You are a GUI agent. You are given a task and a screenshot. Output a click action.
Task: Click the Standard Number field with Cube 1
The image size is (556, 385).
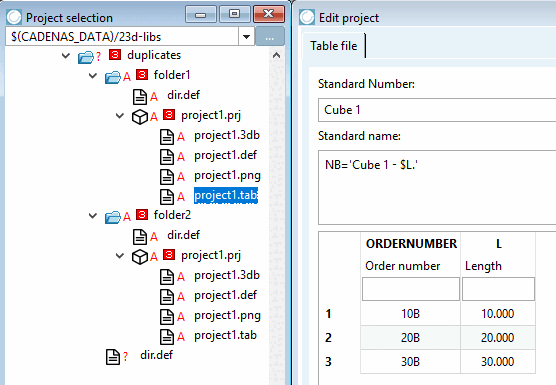(x=437, y=110)
